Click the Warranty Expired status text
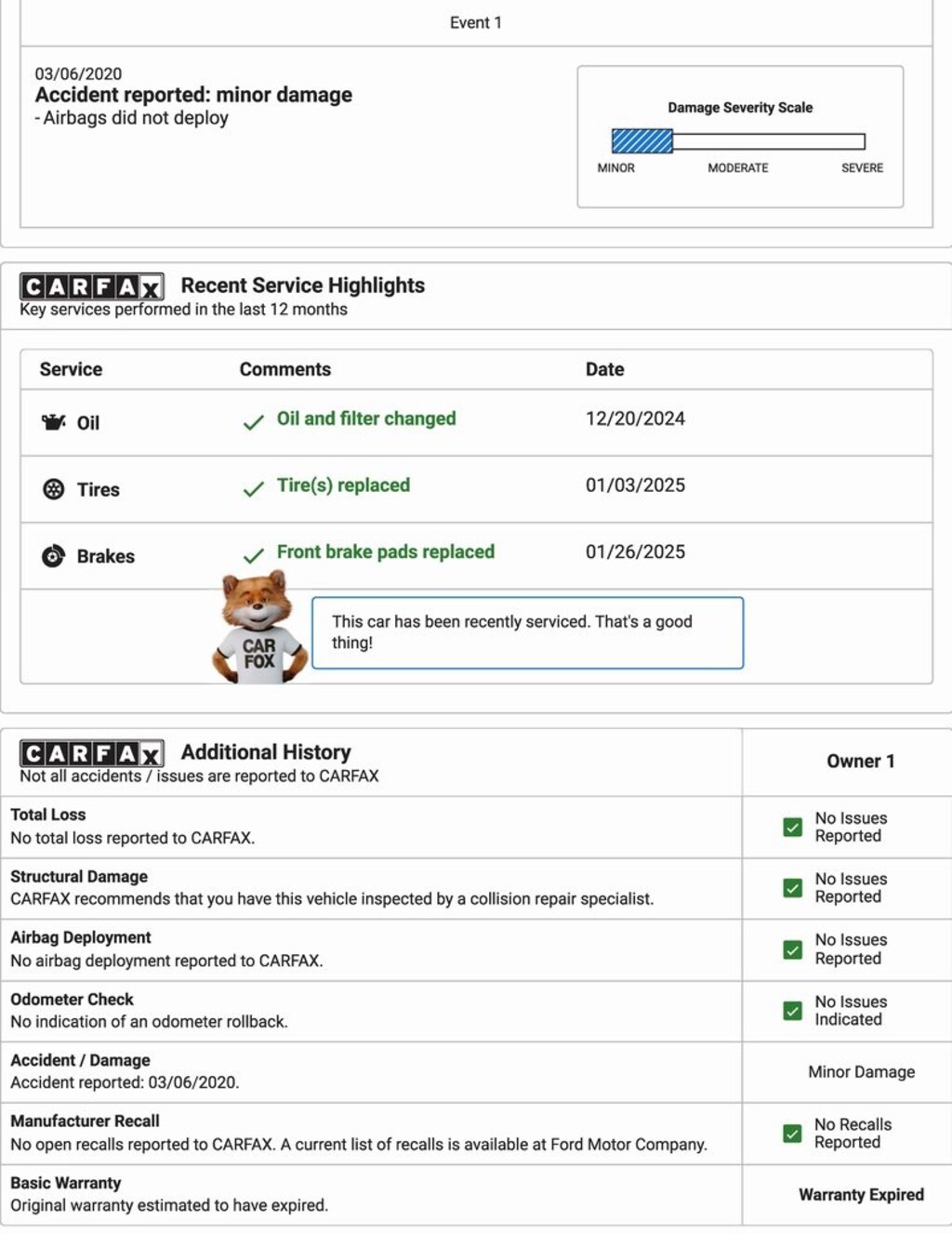Screen dimensions: 952x1234 pos(861,1195)
